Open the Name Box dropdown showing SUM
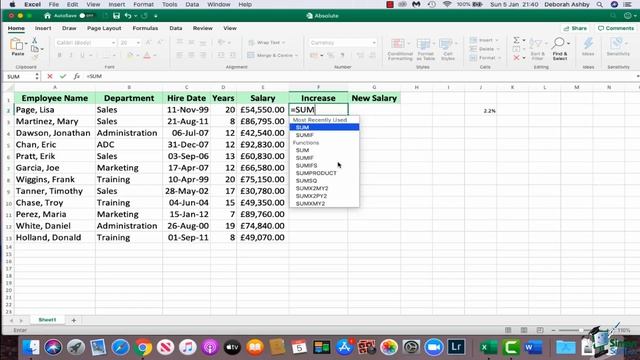This screenshot has height=360, width=640. point(37,76)
